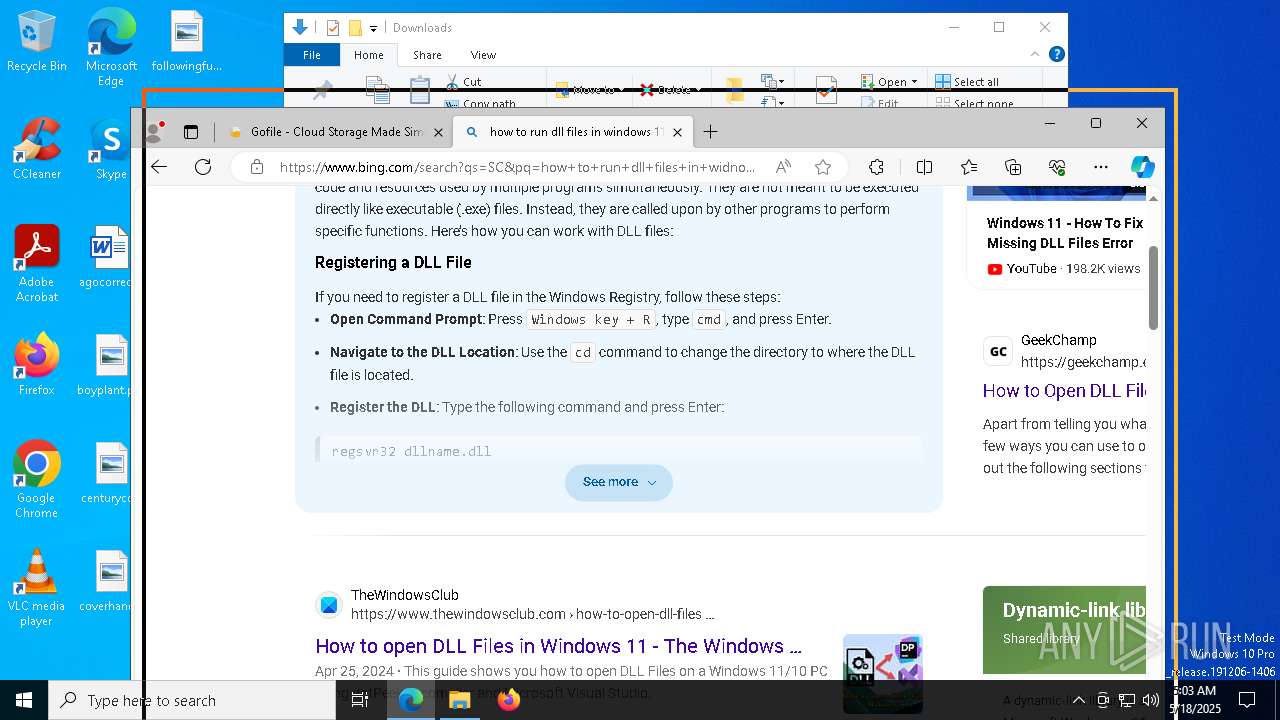Image resolution: width=1280 pixels, height=720 pixels.
Task: Click Properties icon in Explorer title bar
Action: [x=333, y=28]
